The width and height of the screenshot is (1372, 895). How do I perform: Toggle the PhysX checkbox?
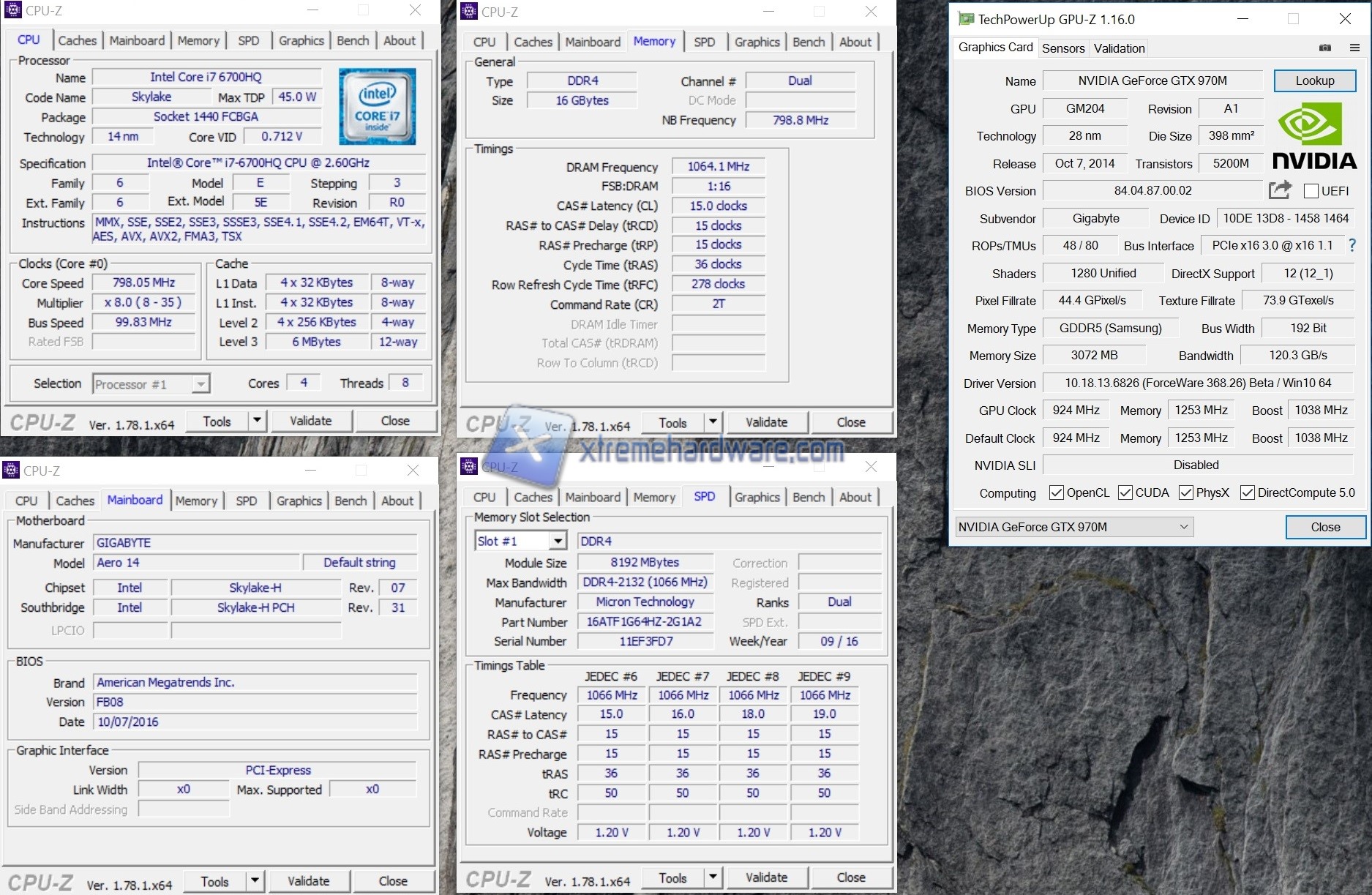pos(1185,493)
